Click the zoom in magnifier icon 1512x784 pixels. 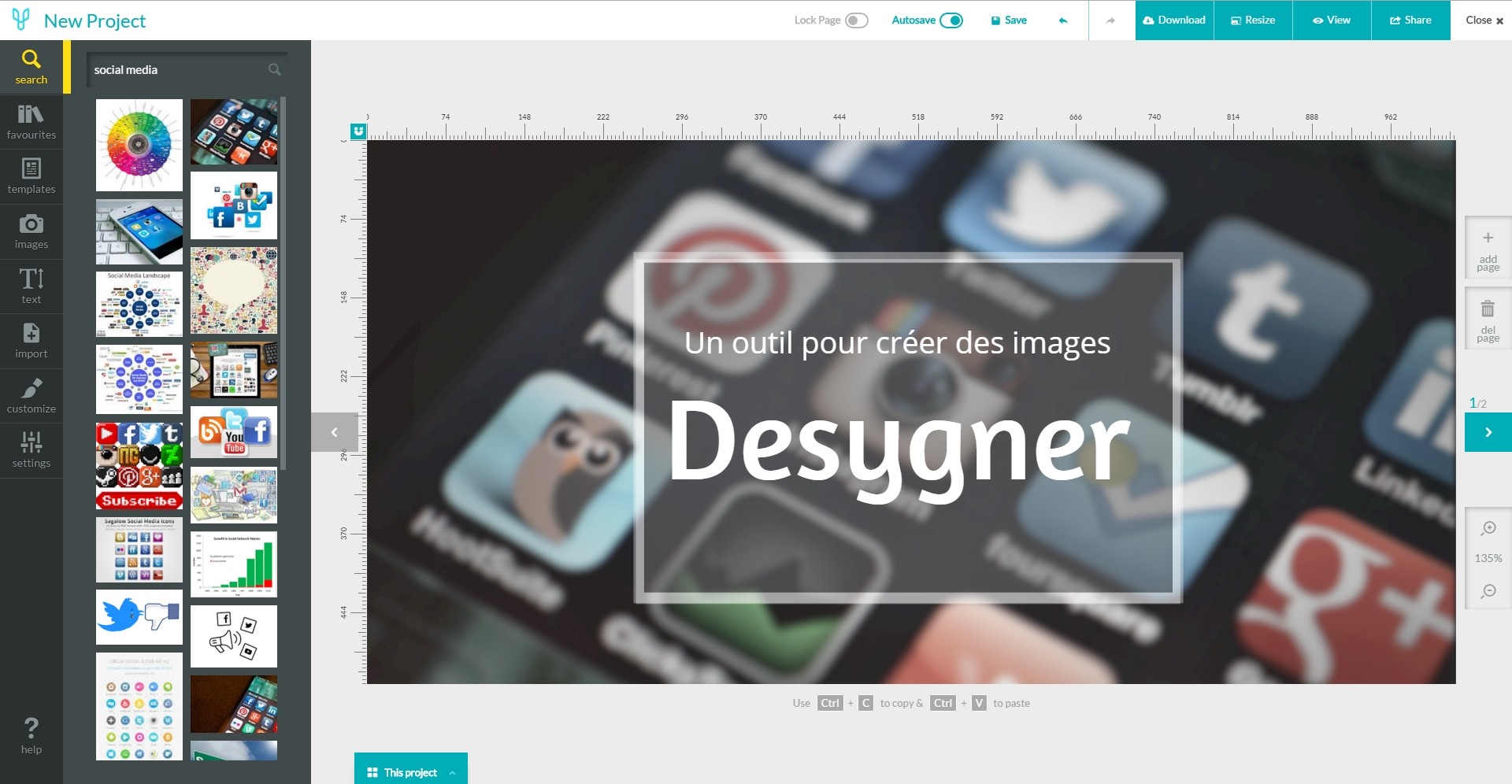point(1488,528)
